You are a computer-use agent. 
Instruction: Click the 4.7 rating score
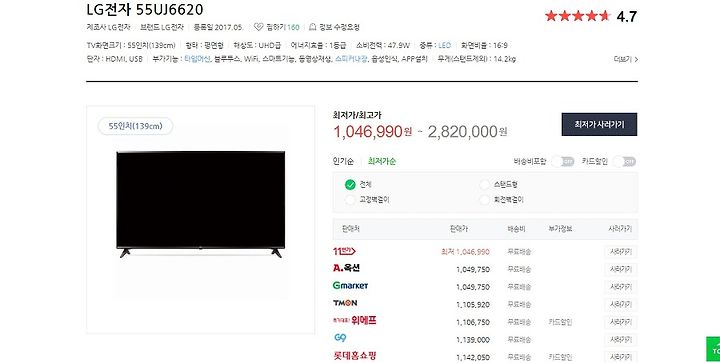pyautogui.click(x=626, y=17)
